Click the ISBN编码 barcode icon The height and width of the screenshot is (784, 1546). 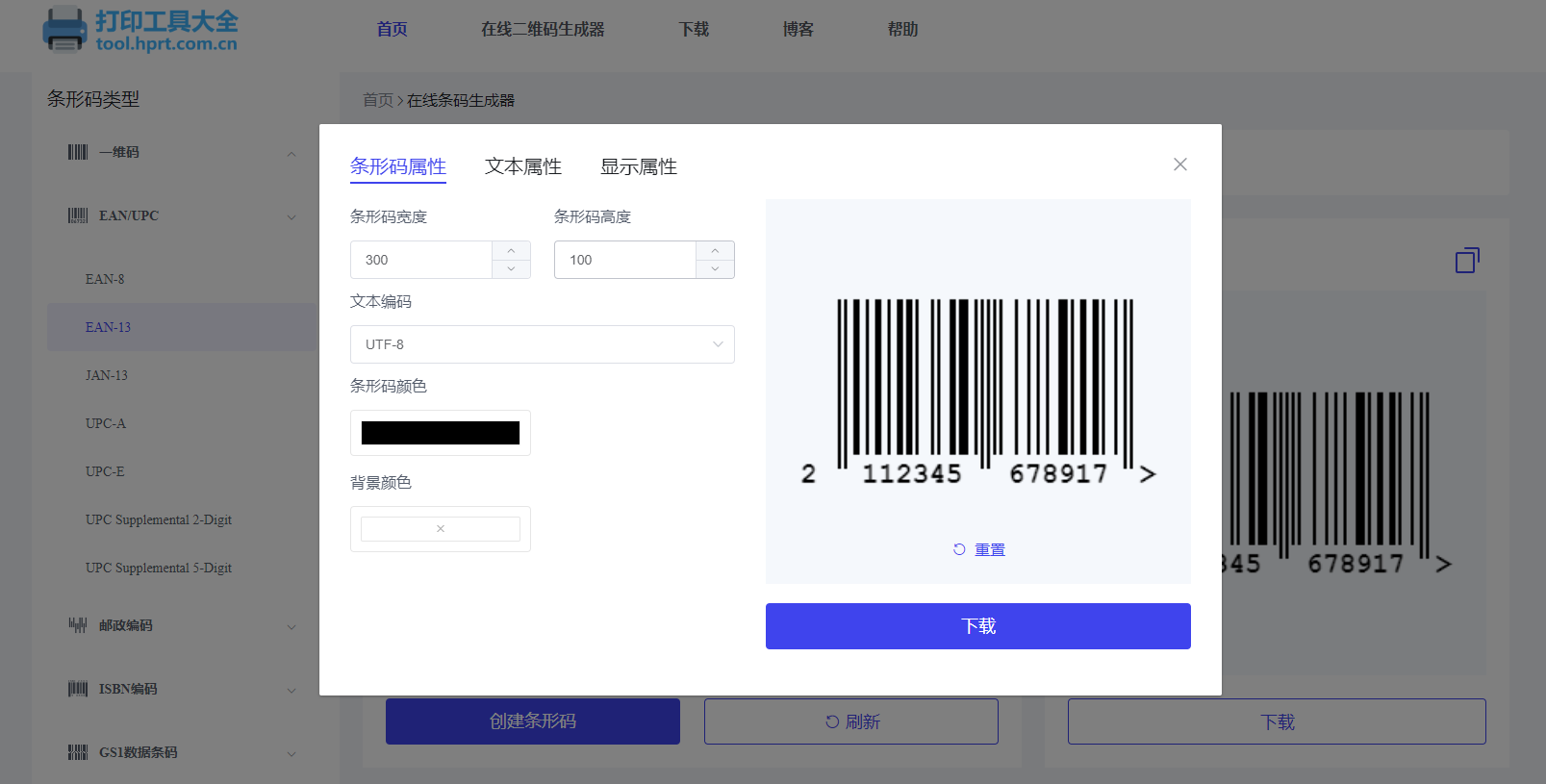click(x=78, y=689)
